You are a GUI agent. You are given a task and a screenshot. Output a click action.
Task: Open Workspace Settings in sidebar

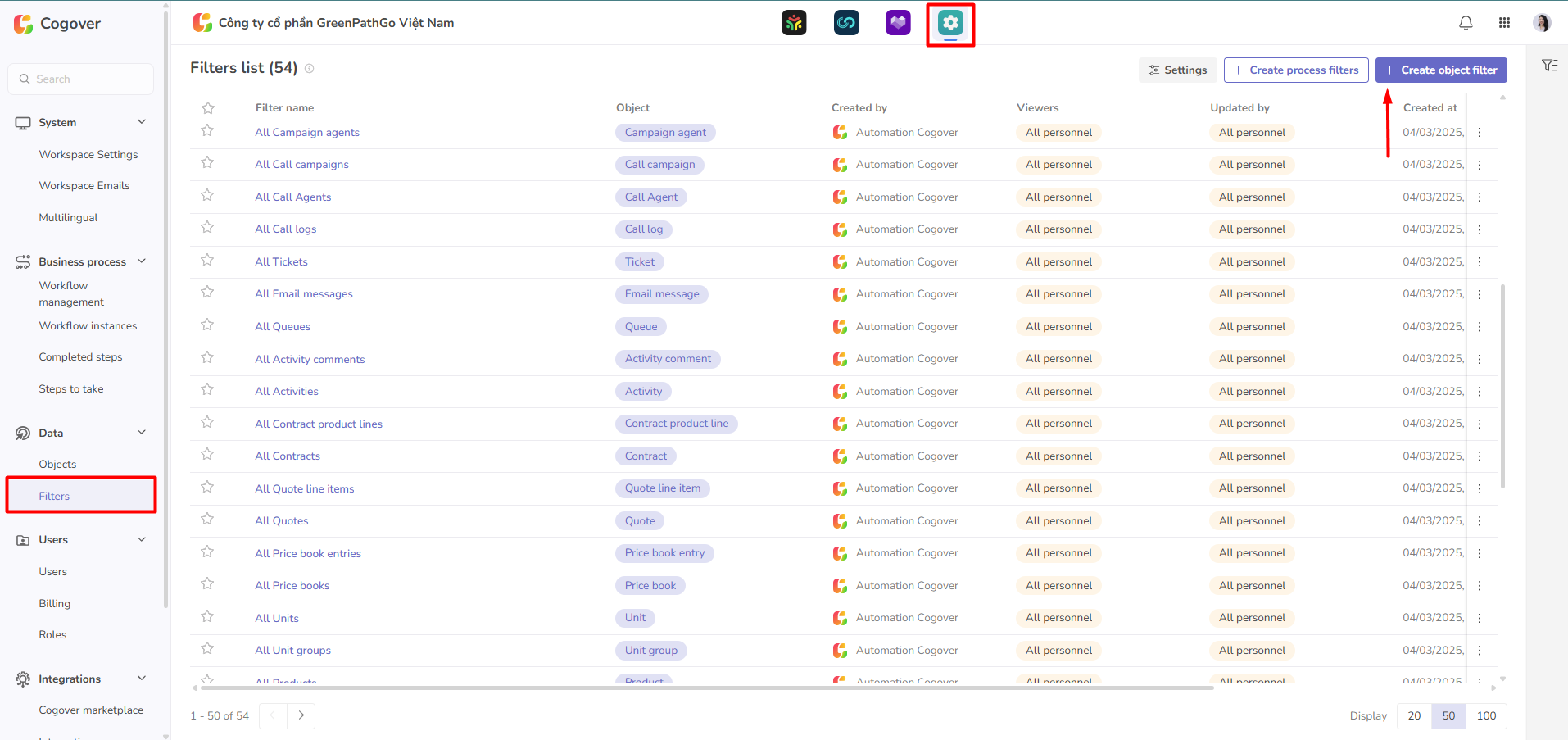[x=88, y=154]
